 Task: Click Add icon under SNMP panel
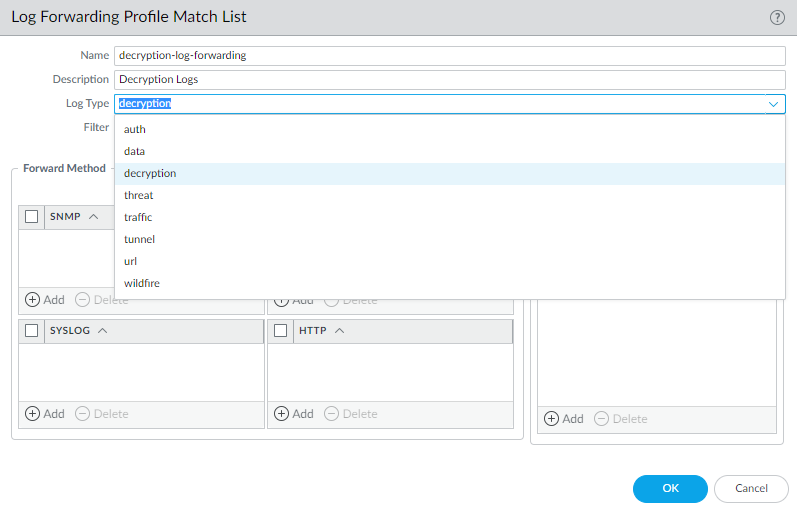[33, 300]
